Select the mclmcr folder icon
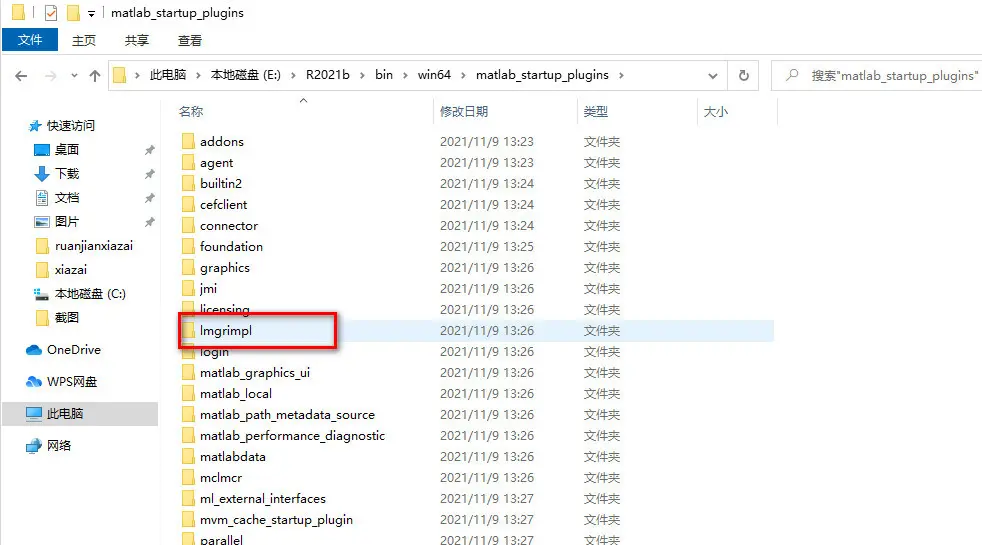This screenshot has width=982, height=545. [188, 477]
